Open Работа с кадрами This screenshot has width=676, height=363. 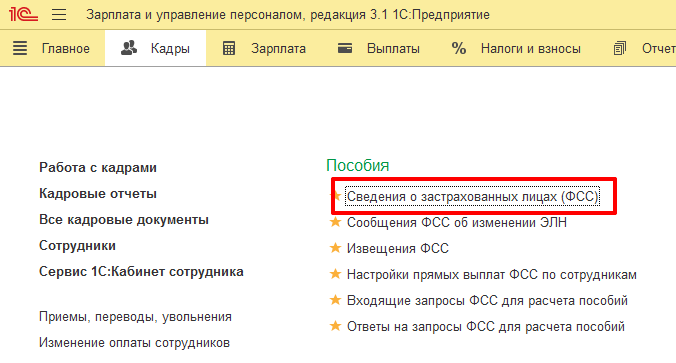[x=98, y=167]
